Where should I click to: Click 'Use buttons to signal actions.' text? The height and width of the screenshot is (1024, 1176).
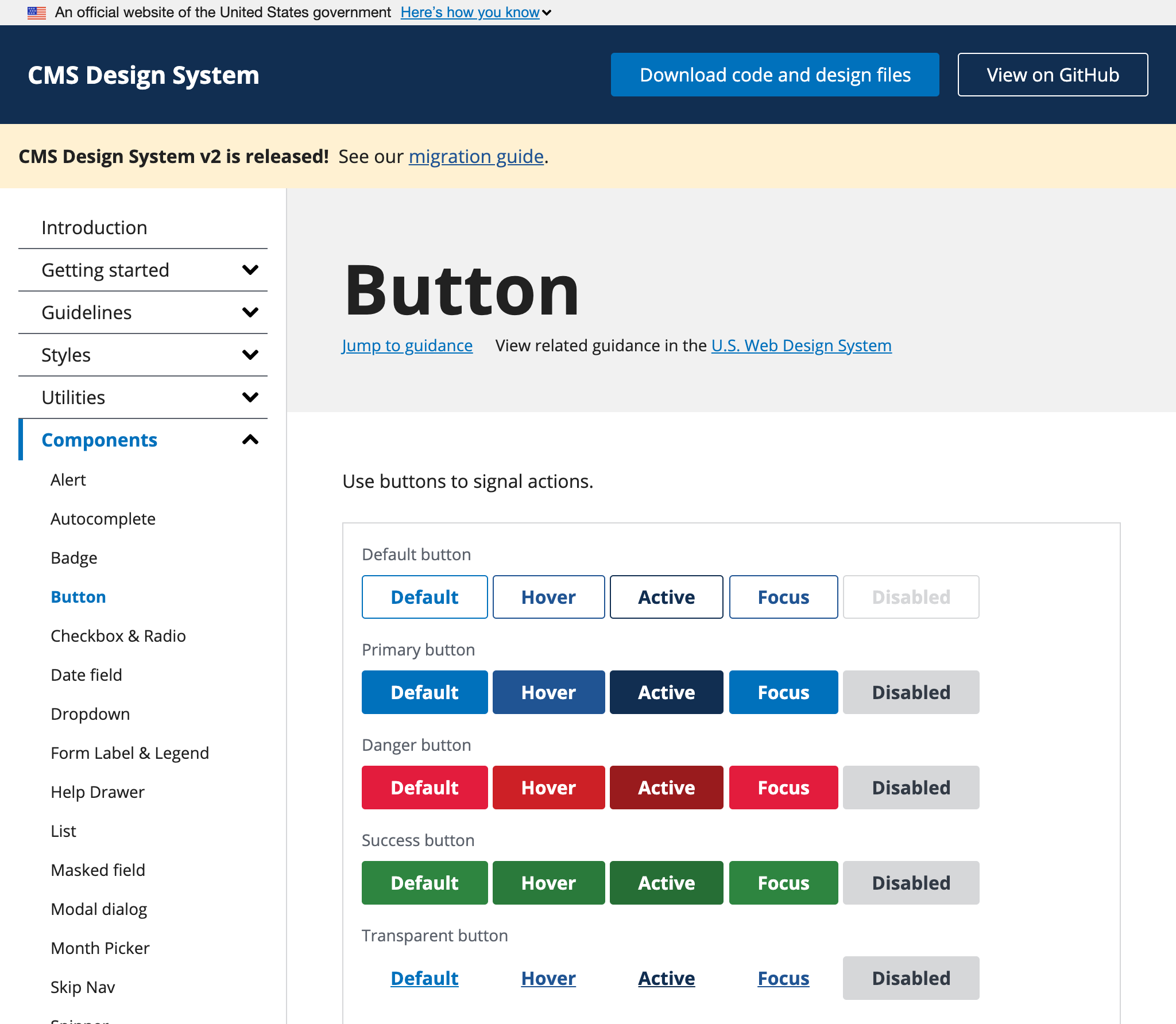pos(468,481)
